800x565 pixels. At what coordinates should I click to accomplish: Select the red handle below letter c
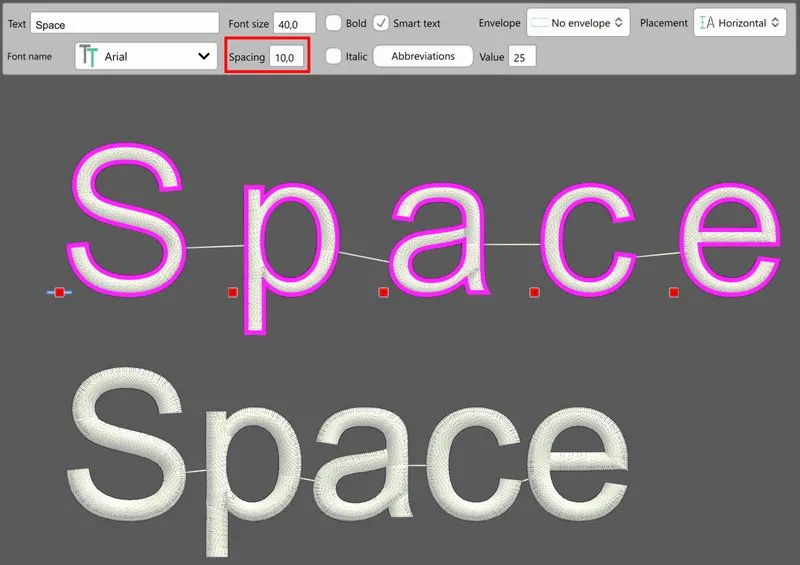coord(534,292)
